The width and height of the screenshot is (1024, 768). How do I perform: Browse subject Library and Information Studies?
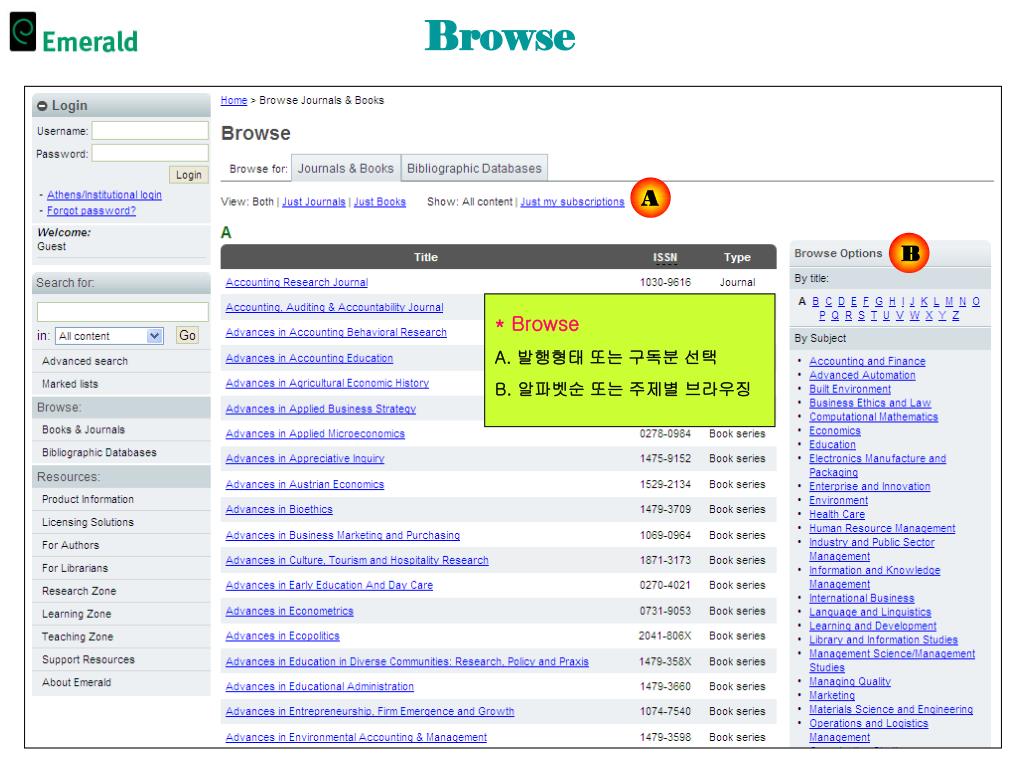click(884, 640)
